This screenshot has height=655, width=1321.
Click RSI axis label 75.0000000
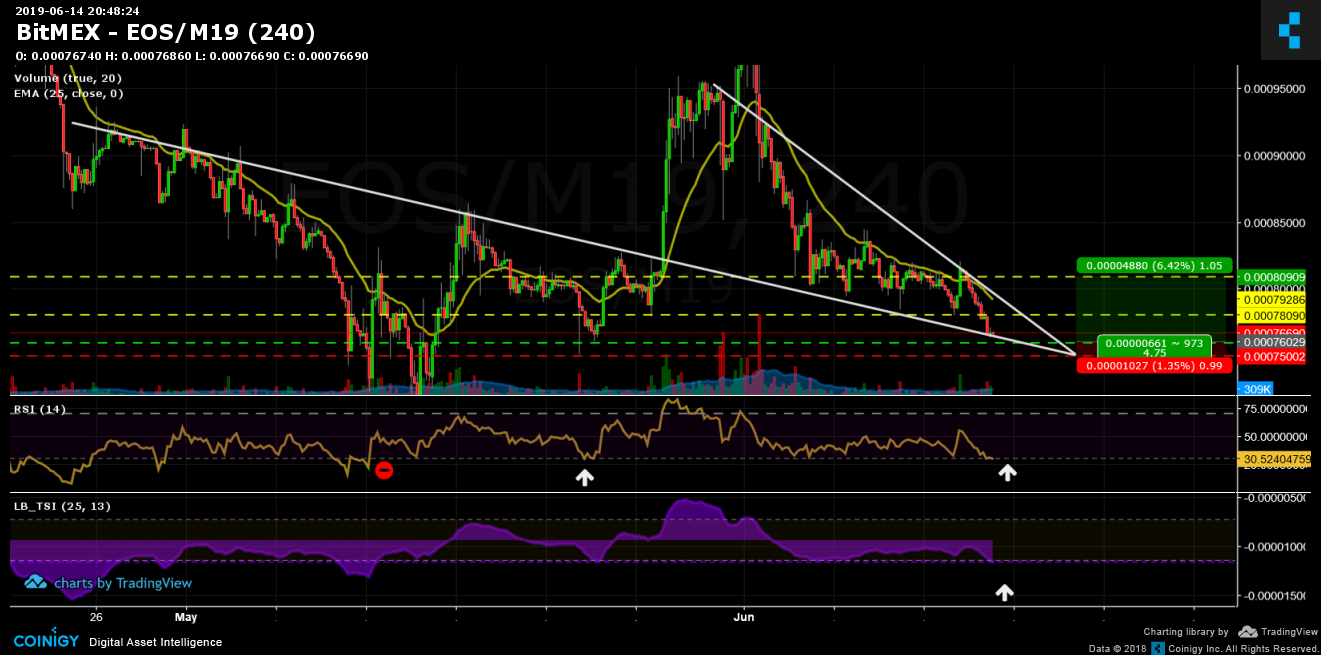(x=1275, y=409)
